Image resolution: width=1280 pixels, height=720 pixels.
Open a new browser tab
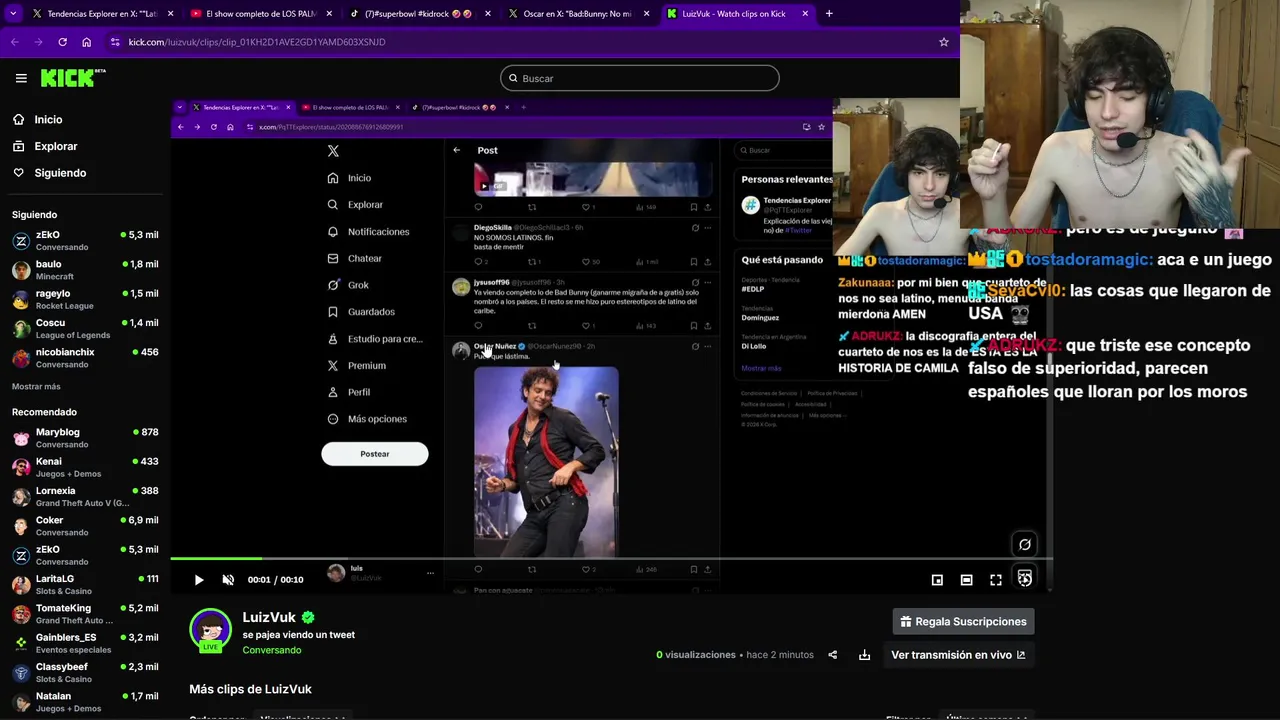[x=829, y=14]
